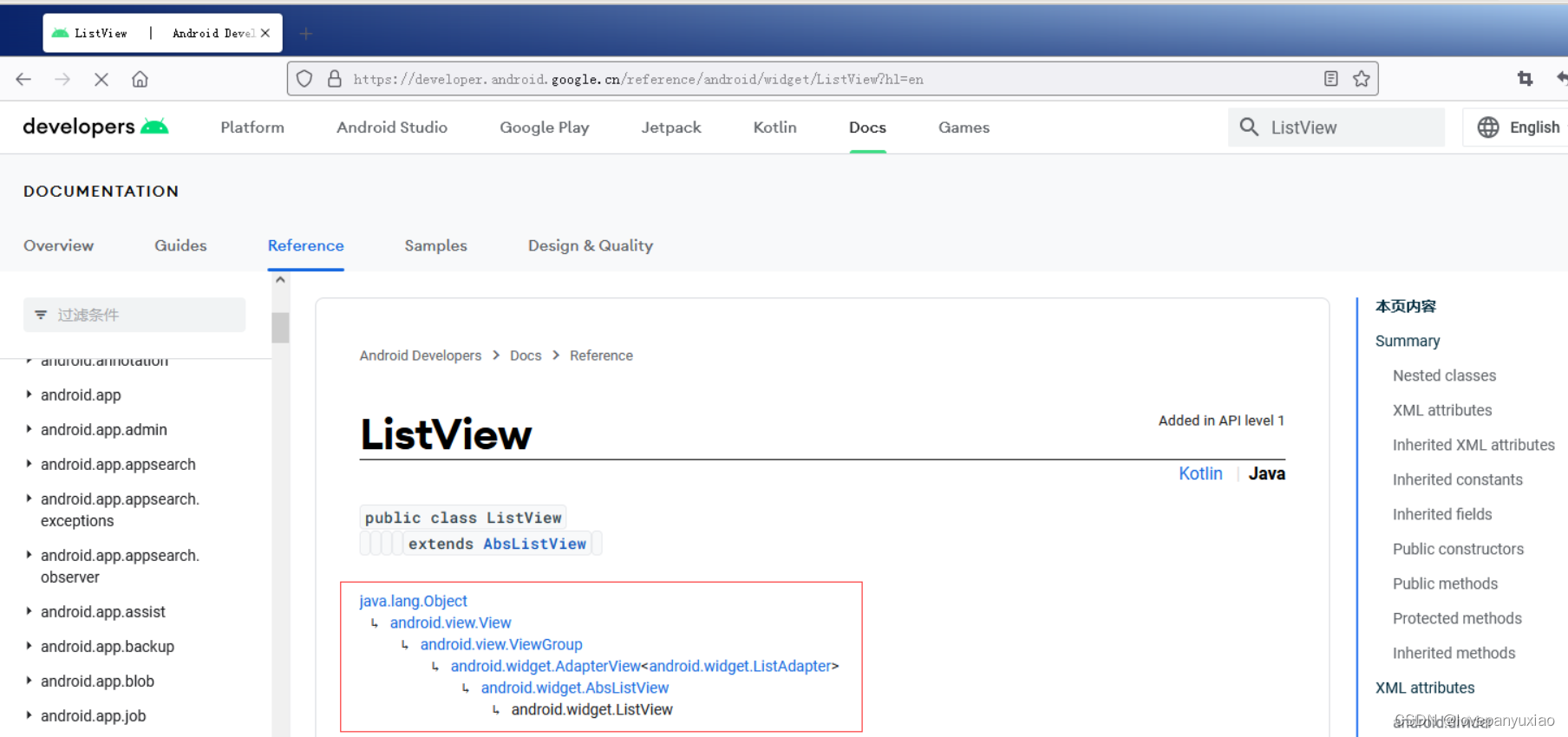Bookmark this page with the star icon
Viewport: 1568px width, 737px height.
(1362, 79)
